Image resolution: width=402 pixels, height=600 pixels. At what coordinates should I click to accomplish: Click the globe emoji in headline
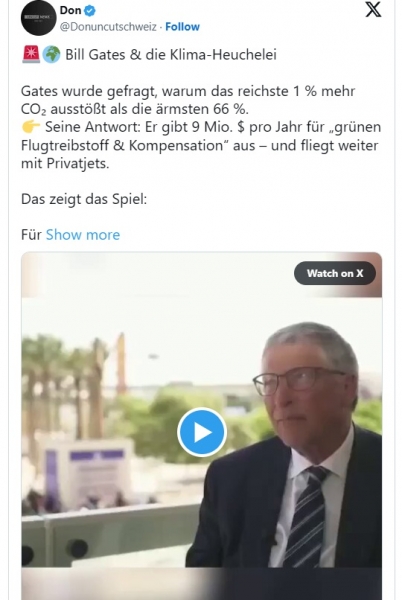coord(51,54)
